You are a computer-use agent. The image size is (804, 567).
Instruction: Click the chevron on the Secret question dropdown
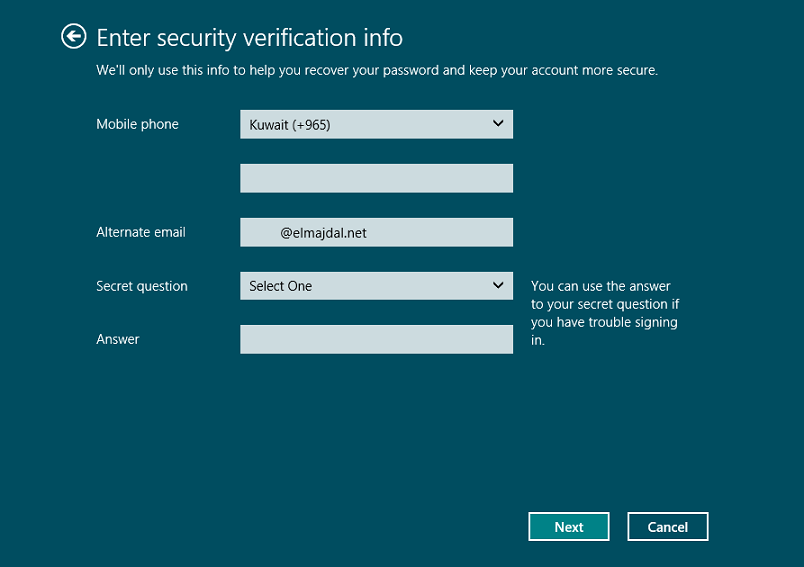(x=499, y=286)
